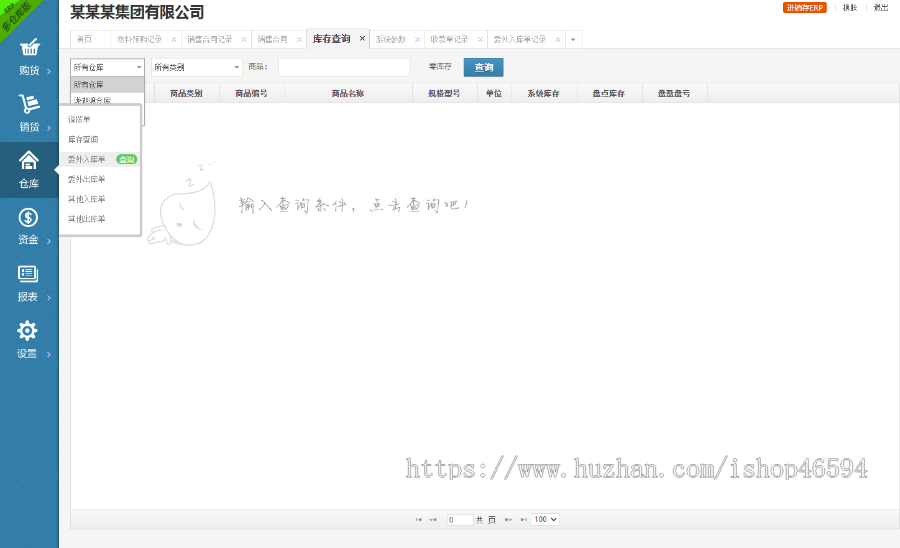
Task: Sort by the 商品类别 column header
Action: coord(186,94)
